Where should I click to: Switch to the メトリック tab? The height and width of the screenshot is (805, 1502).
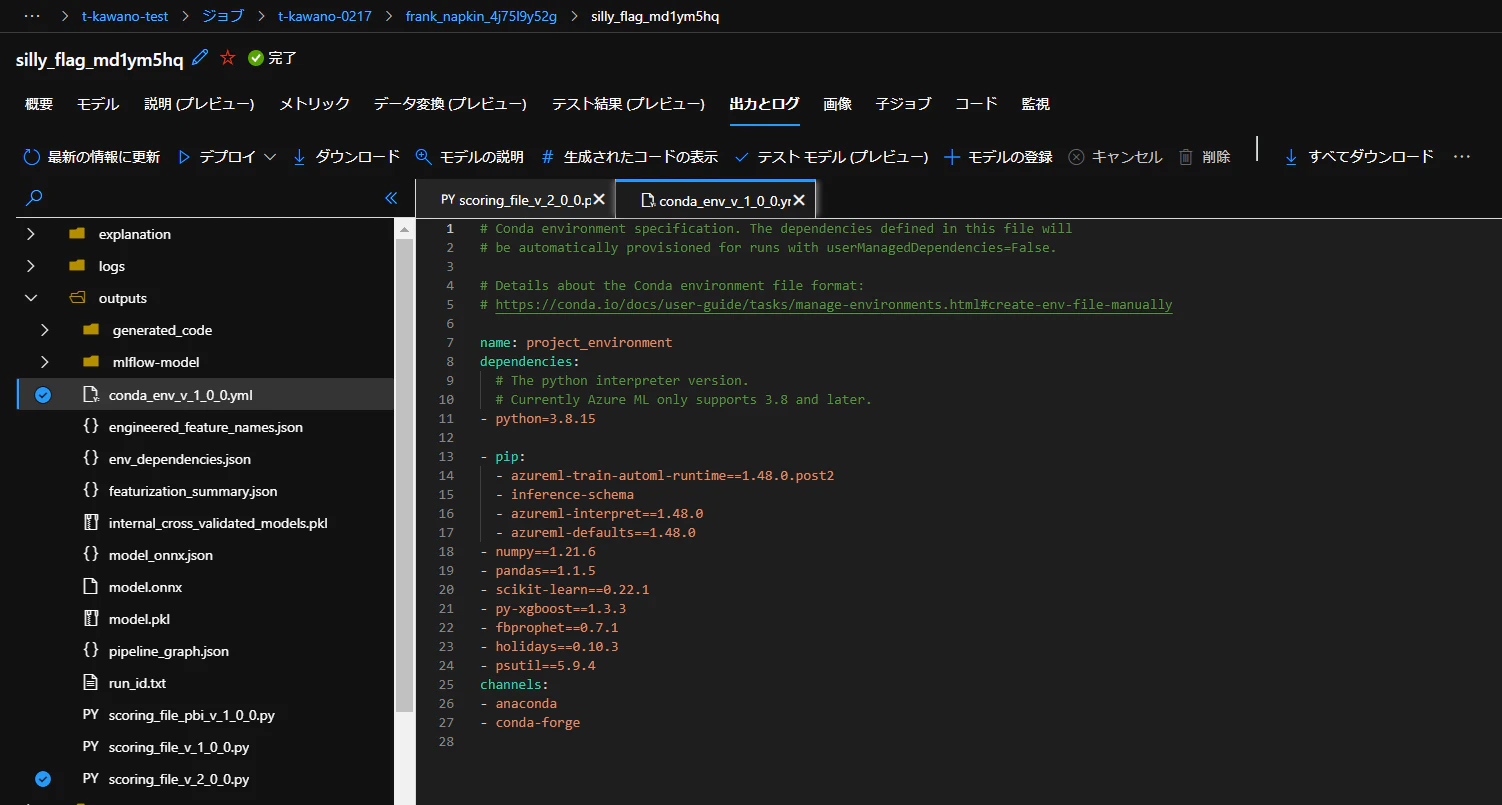pyautogui.click(x=314, y=104)
